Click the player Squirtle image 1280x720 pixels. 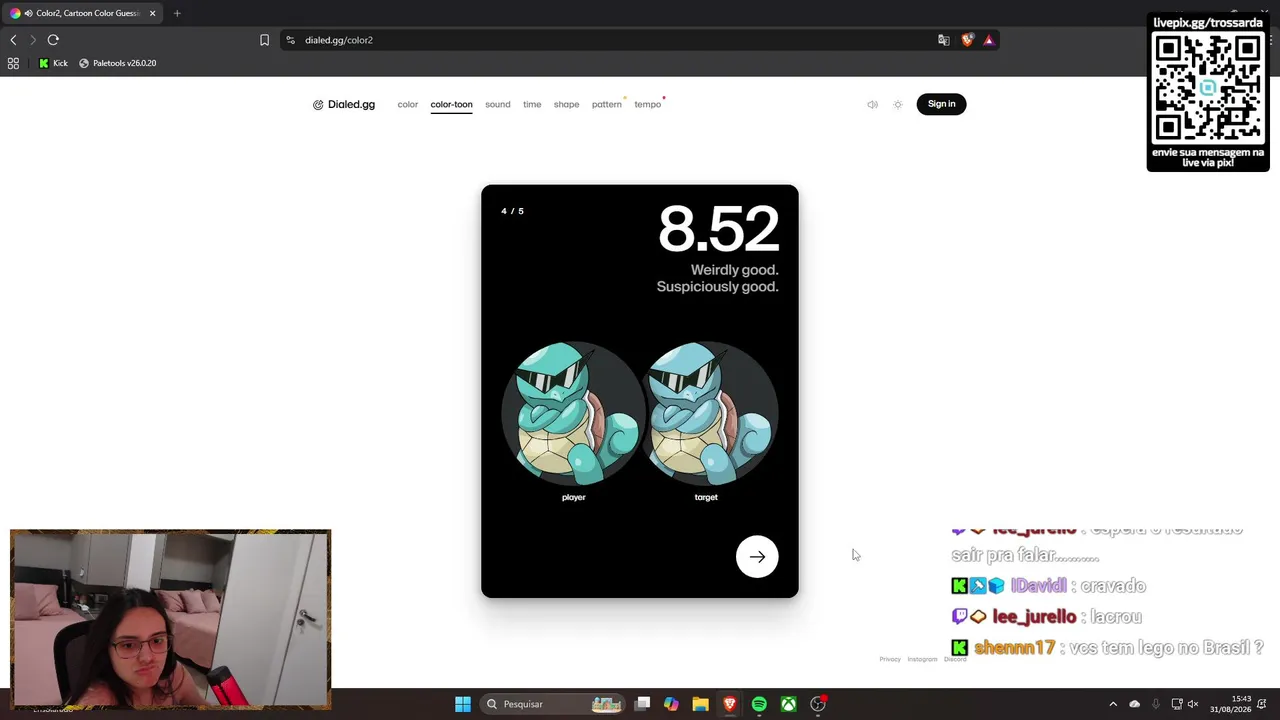574,413
